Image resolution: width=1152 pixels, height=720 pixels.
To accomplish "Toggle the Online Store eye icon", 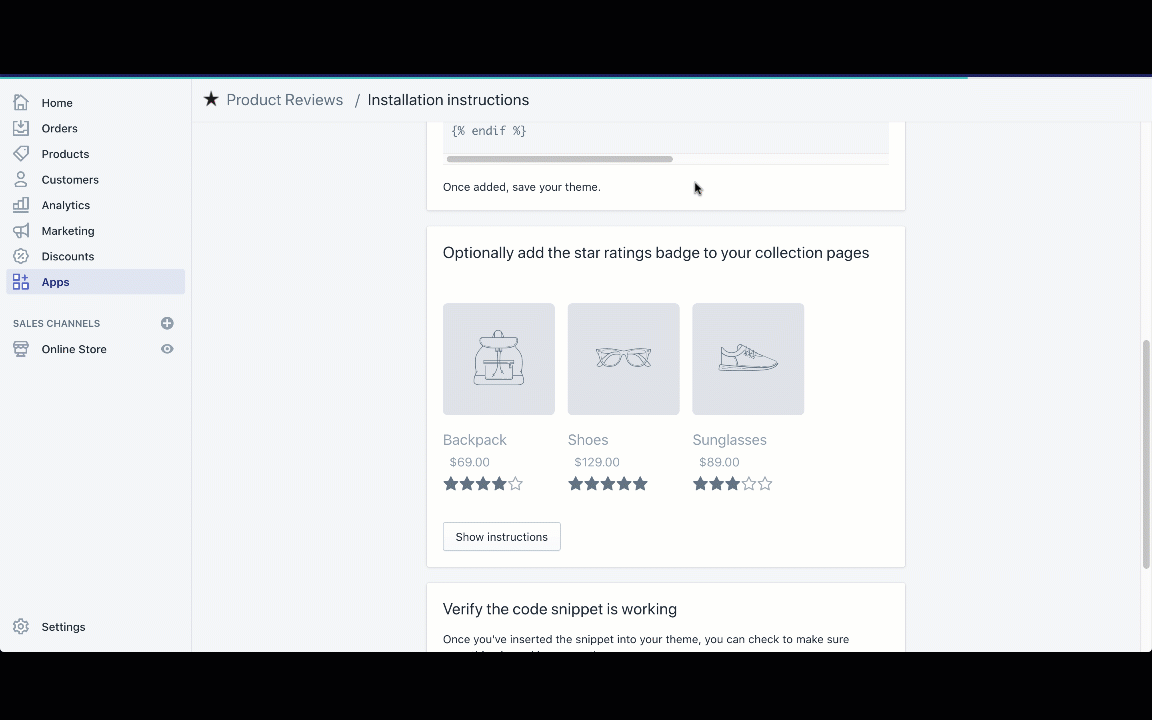I will pyautogui.click(x=167, y=349).
